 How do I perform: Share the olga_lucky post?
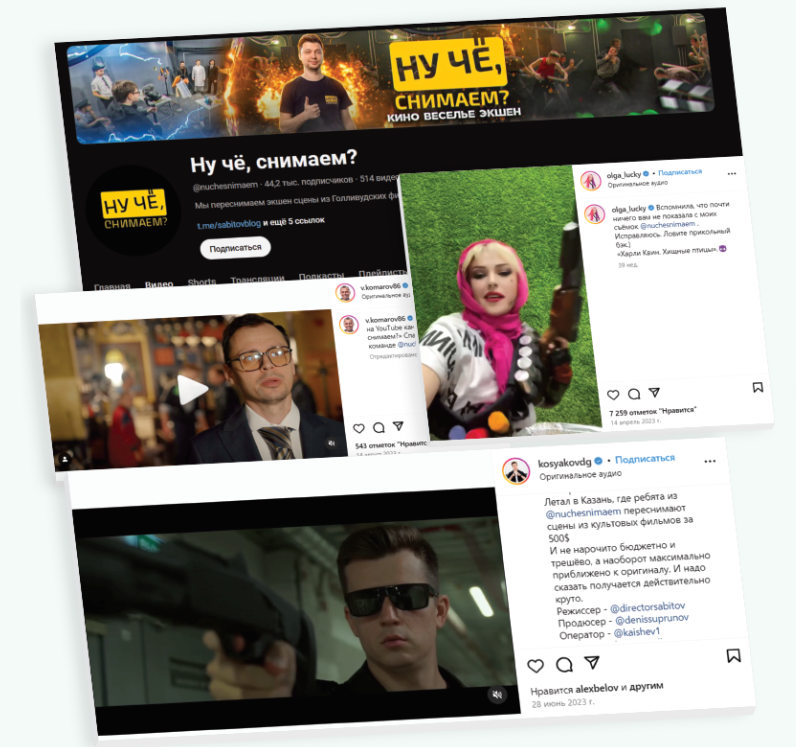(654, 392)
